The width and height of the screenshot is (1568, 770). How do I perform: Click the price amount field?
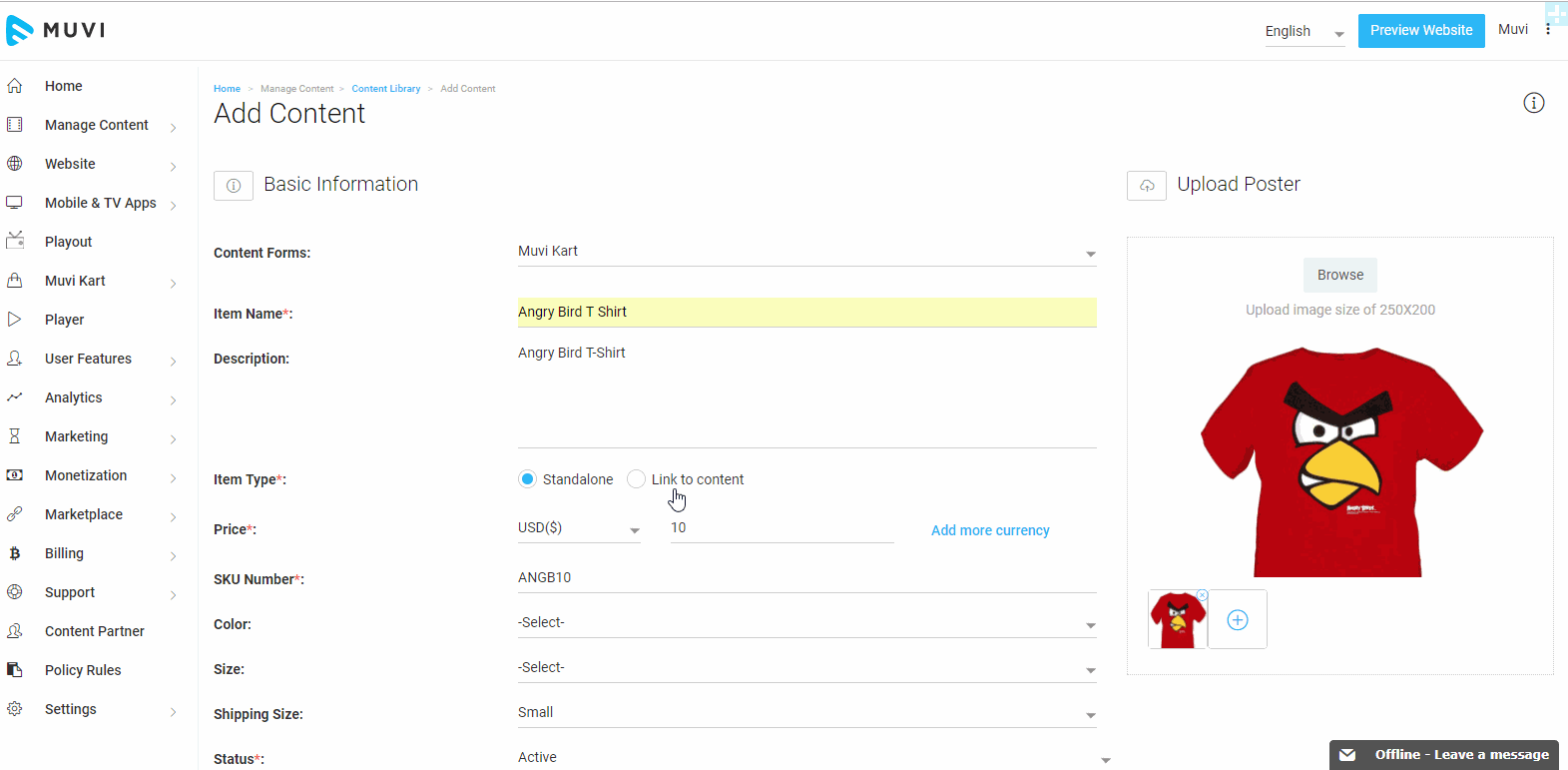[782, 528]
